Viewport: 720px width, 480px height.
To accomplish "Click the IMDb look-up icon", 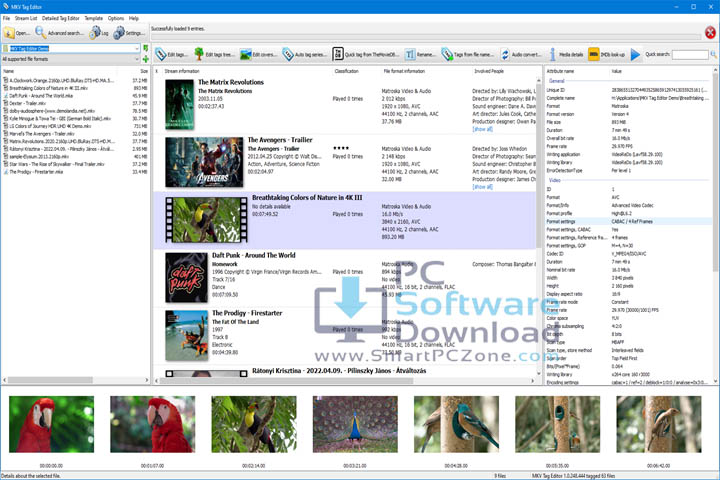I will point(594,54).
